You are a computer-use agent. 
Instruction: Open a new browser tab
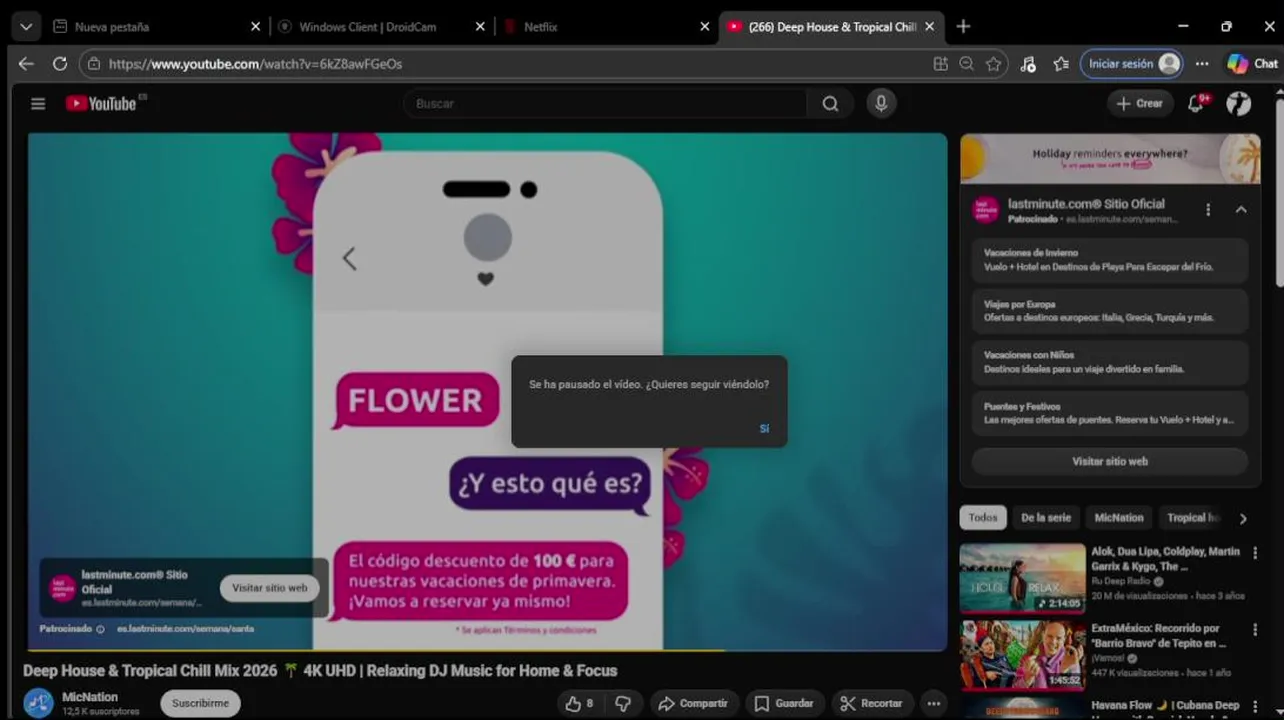(x=963, y=27)
